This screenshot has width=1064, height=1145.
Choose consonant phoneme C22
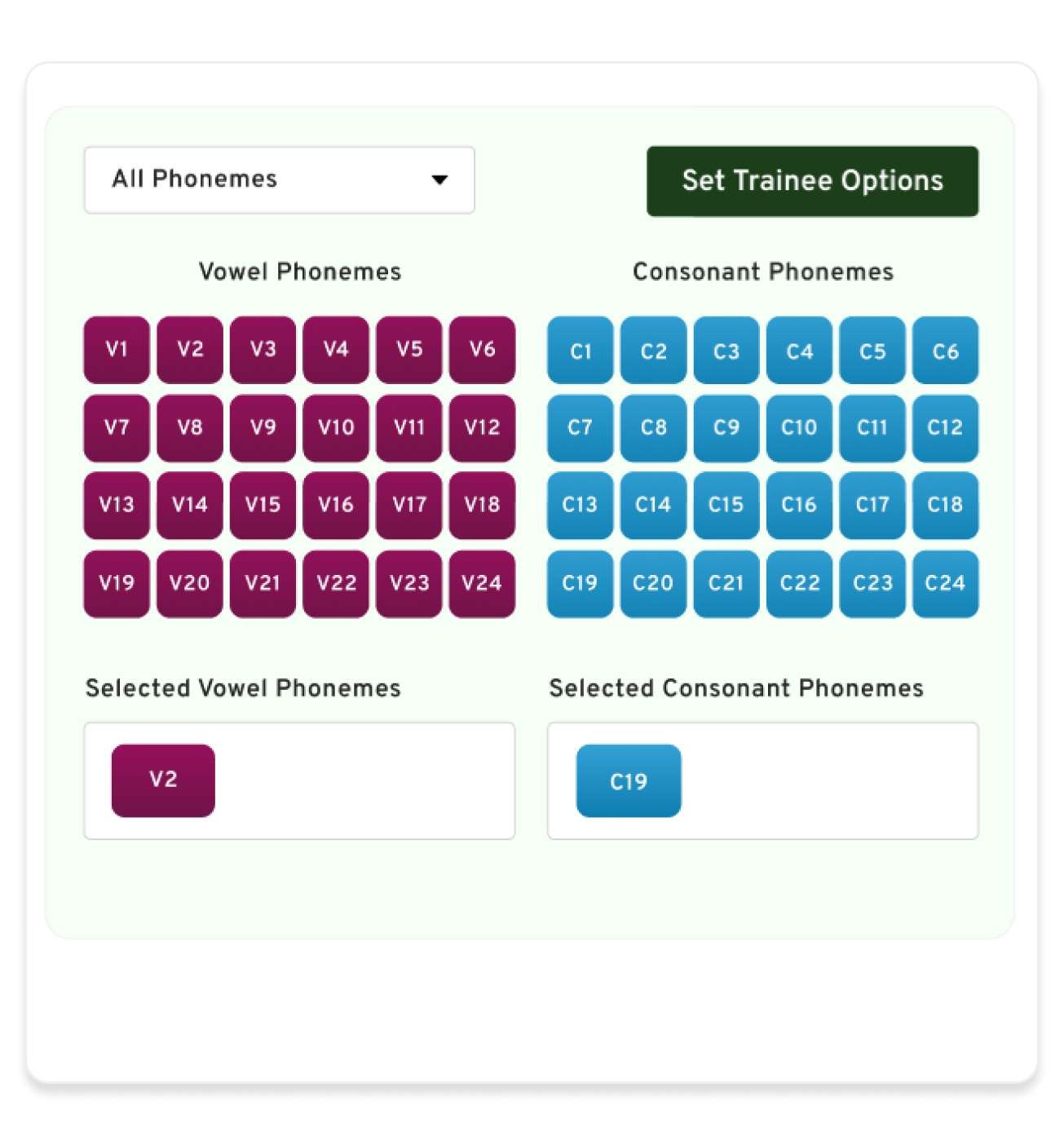(x=799, y=583)
